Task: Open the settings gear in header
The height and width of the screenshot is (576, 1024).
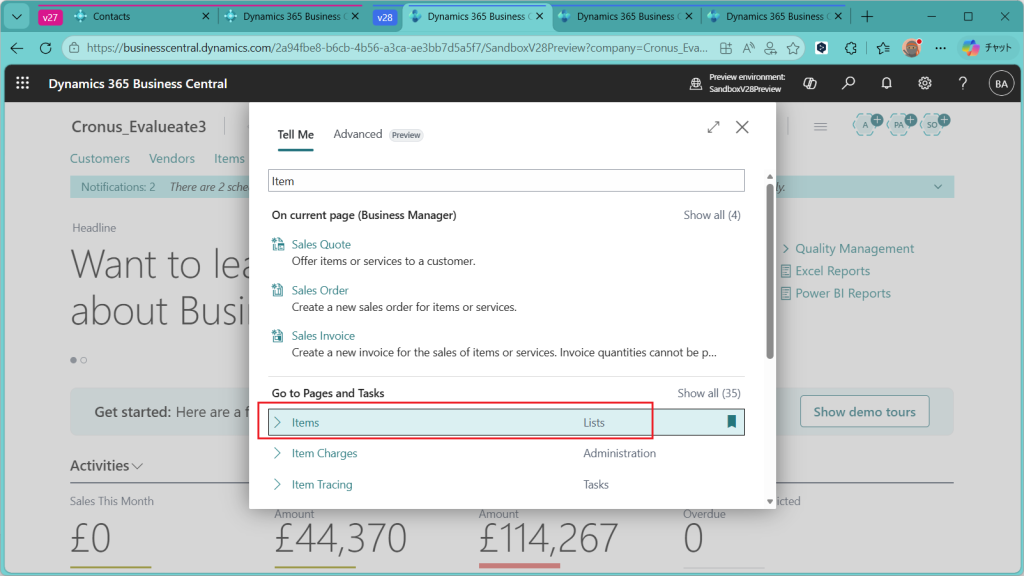Action: point(925,84)
